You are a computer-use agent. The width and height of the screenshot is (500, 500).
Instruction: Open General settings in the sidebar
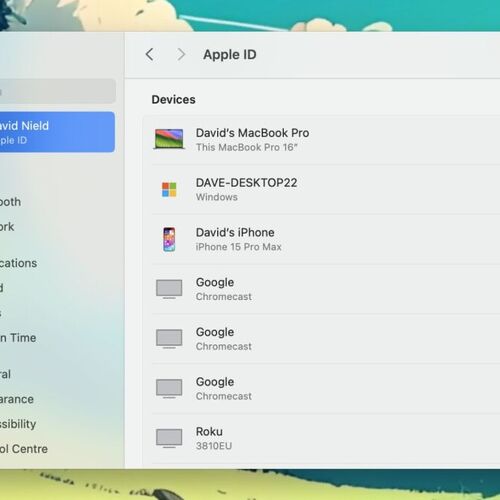pos(6,374)
